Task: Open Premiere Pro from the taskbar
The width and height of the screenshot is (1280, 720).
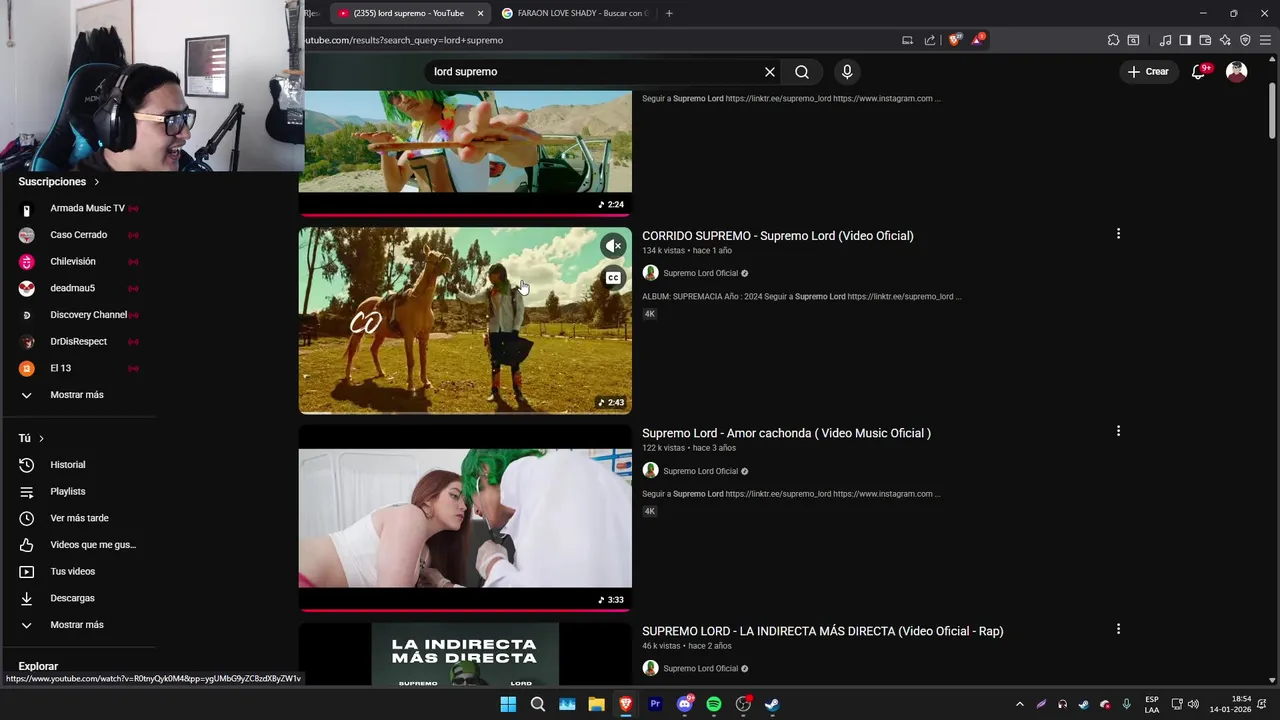Action: tap(655, 704)
